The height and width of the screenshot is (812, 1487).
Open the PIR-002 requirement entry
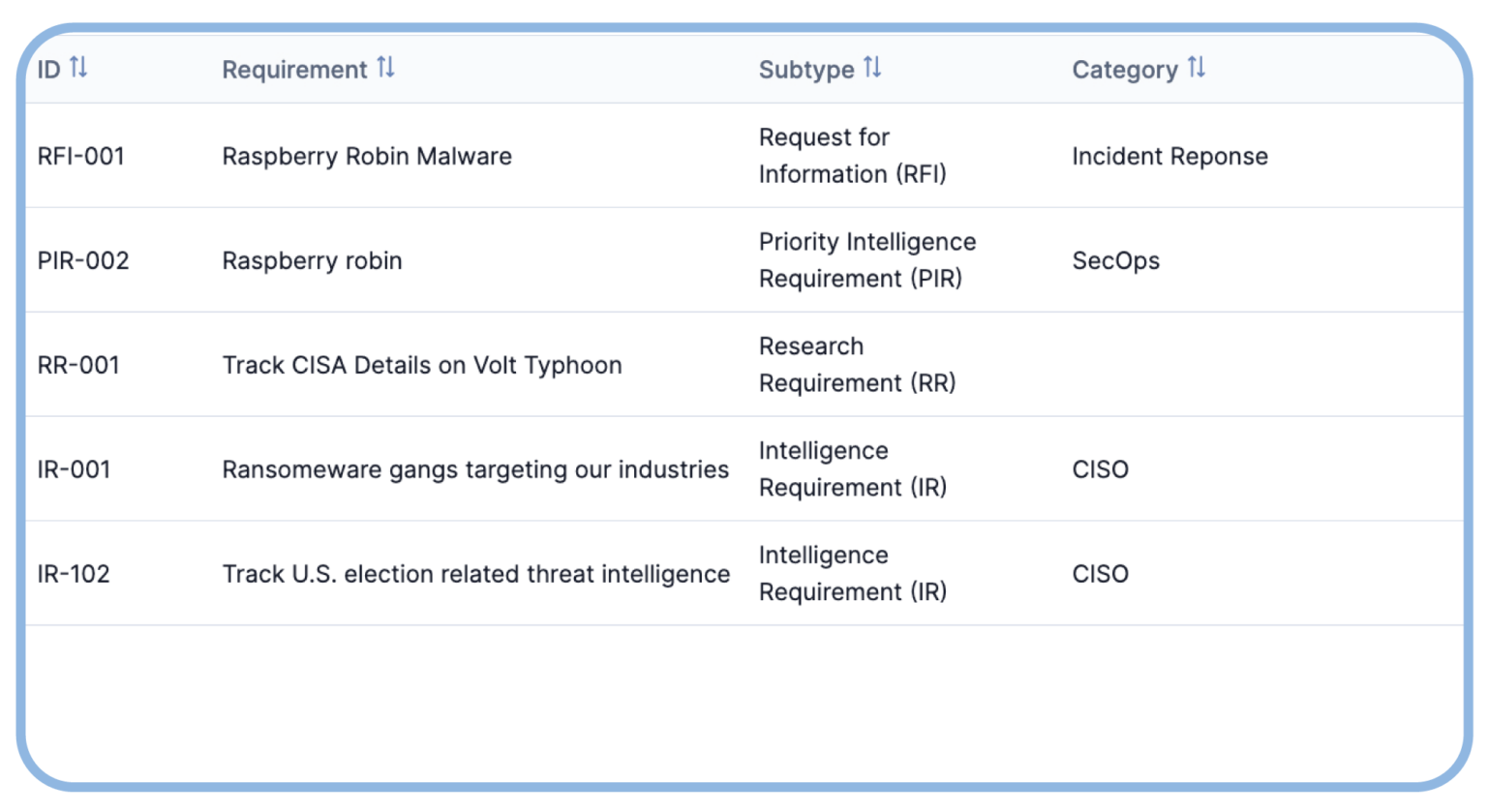pyautogui.click(x=83, y=259)
